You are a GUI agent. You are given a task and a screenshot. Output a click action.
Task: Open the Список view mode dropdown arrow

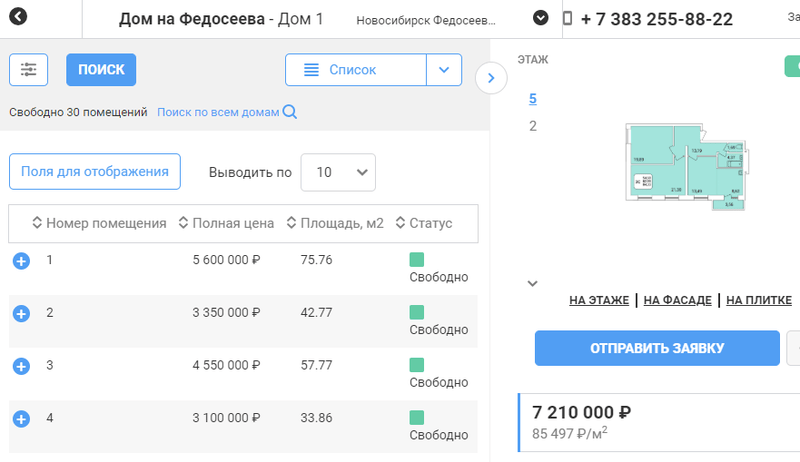(444, 70)
